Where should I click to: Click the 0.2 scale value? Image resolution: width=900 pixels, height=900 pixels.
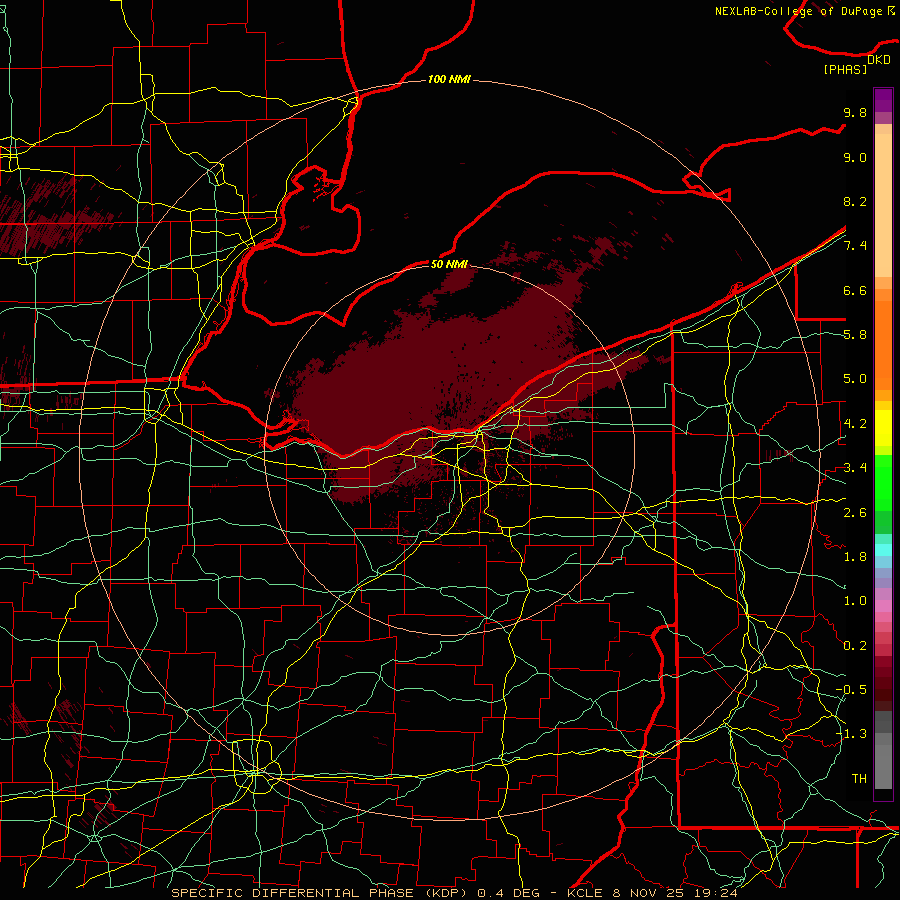point(855,646)
